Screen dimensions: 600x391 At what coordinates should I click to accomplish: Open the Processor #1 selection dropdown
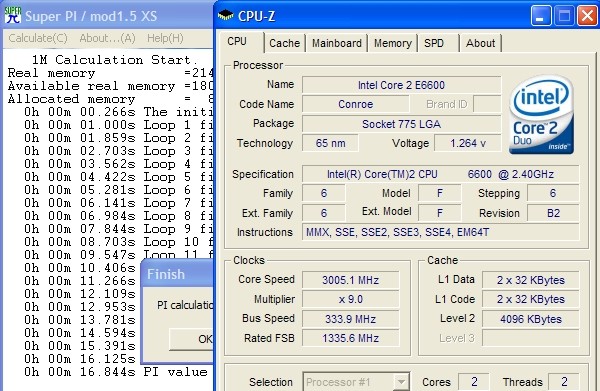[401, 382]
